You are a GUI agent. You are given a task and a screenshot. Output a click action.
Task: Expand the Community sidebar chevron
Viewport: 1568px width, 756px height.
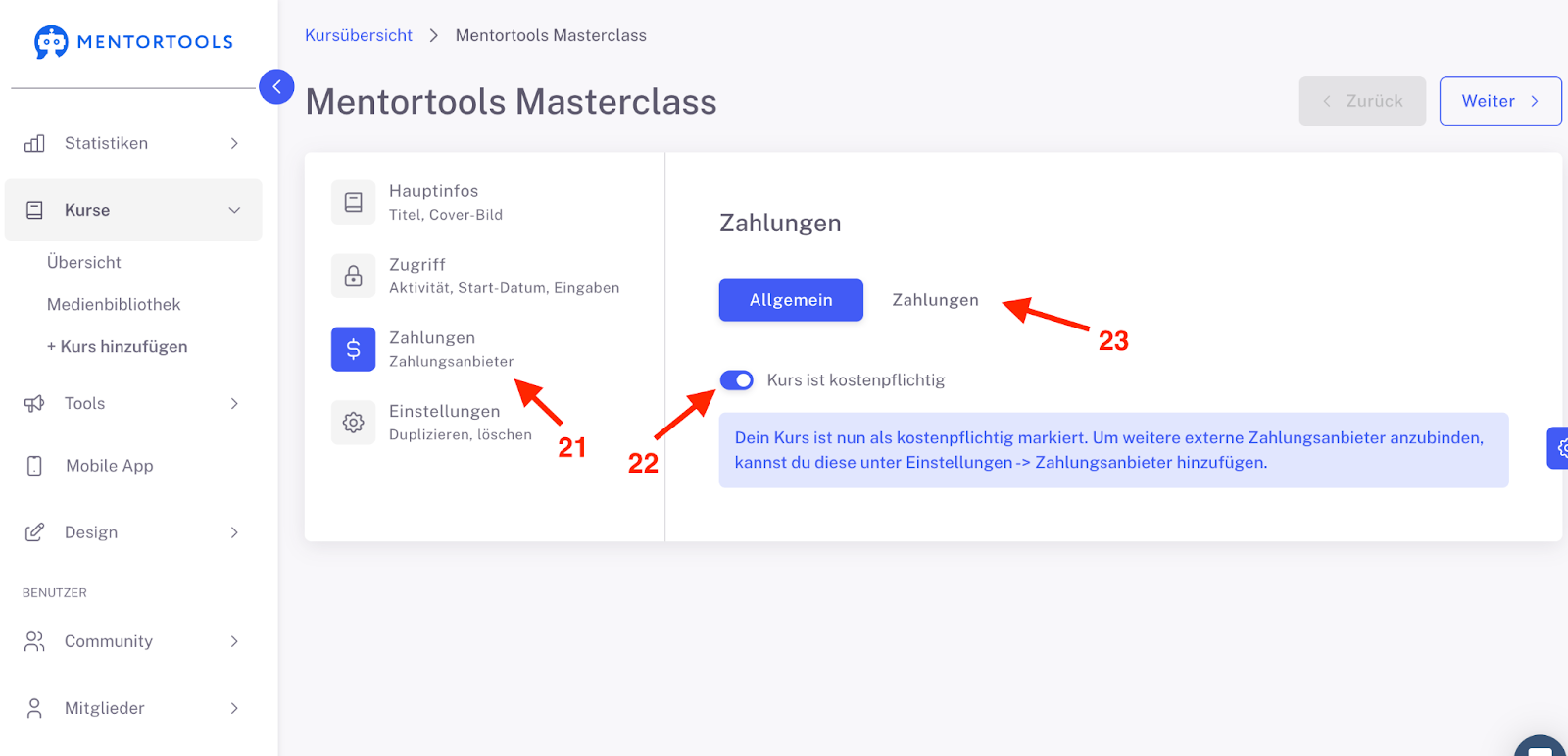(234, 641)
